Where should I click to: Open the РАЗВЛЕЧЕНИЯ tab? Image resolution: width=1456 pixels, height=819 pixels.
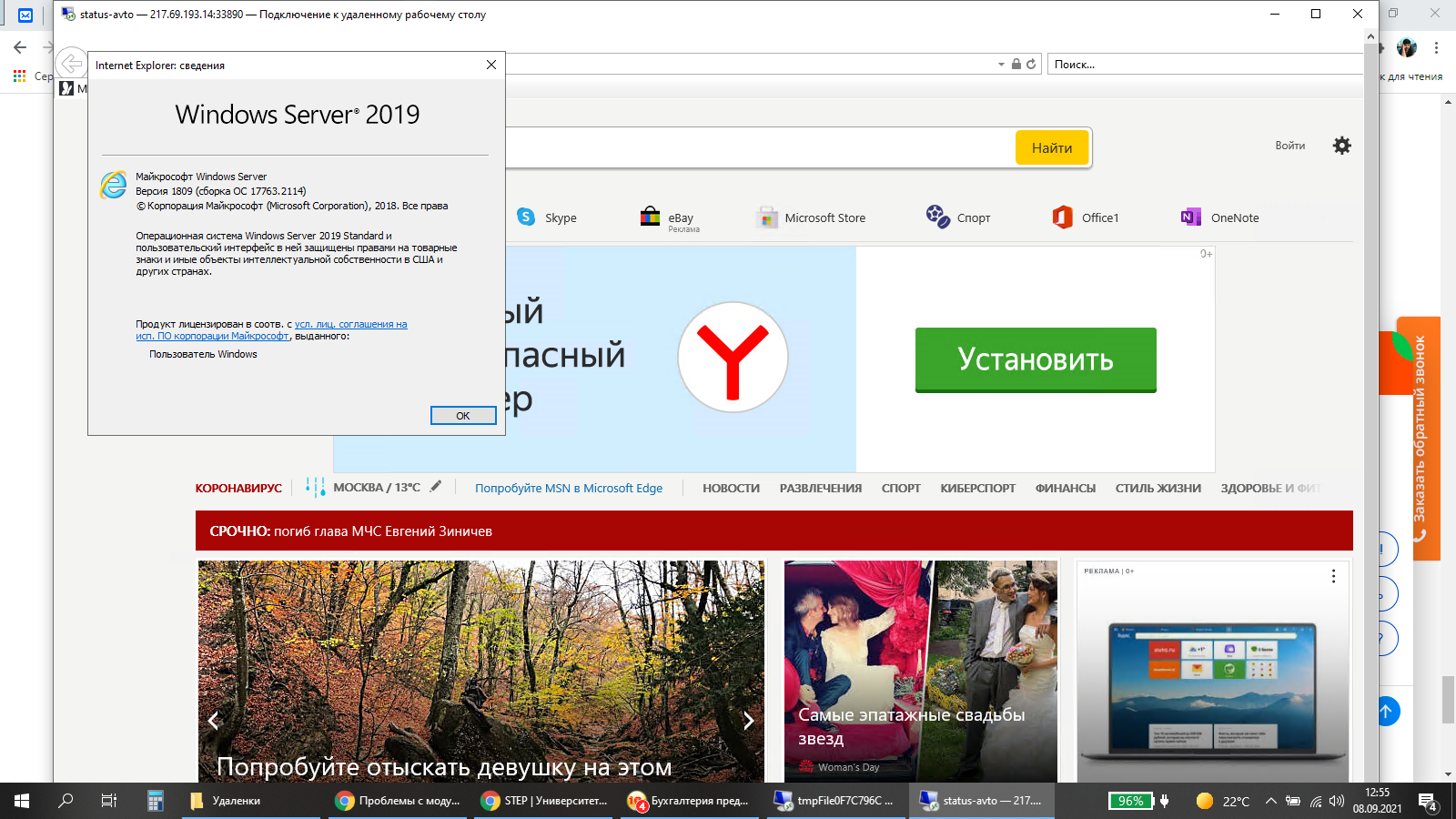point(821,488)
